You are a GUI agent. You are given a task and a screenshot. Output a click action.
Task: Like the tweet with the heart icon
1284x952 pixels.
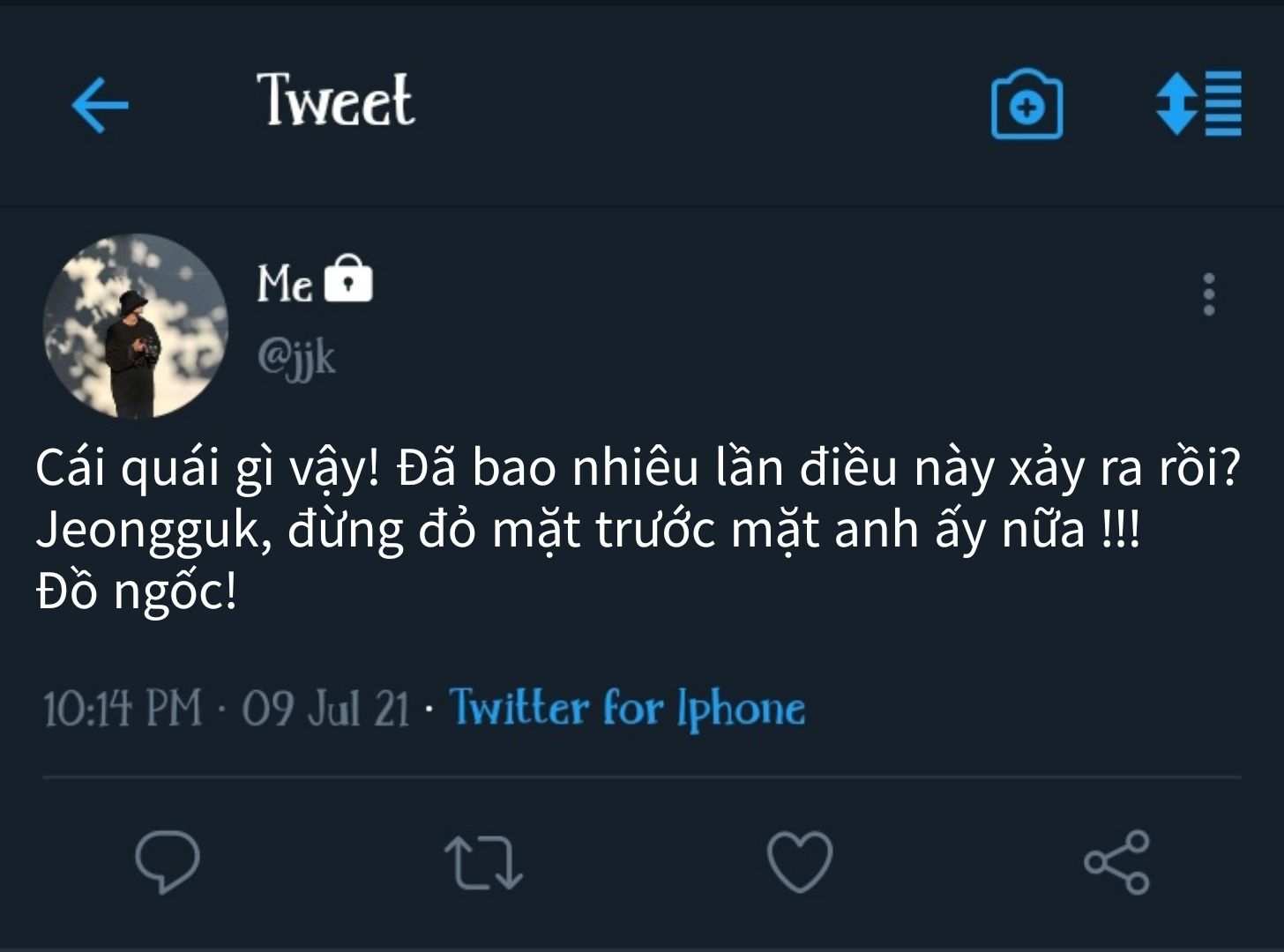[800, 861]
